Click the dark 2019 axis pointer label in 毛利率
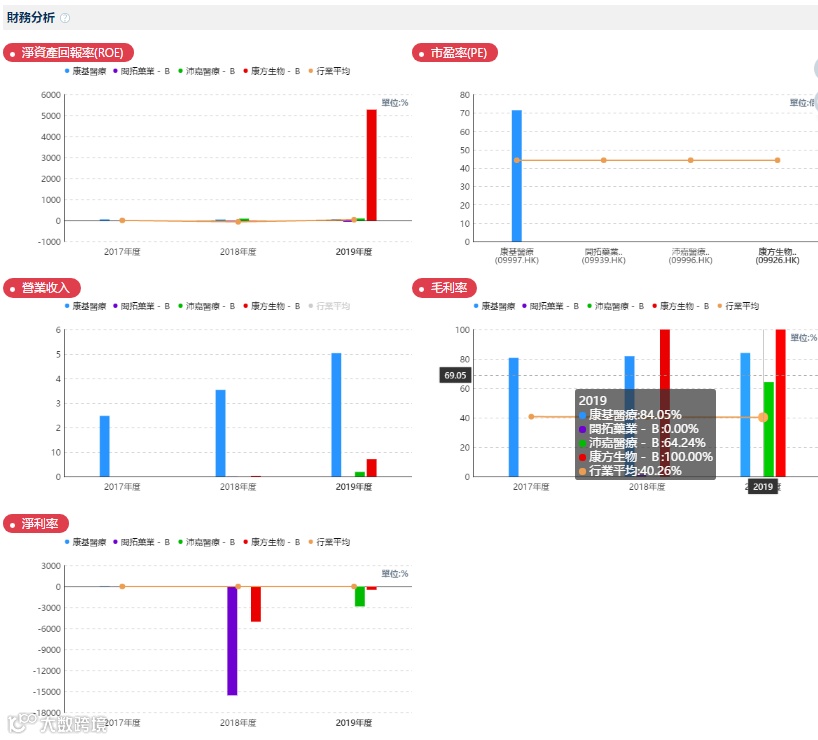Image resolution: width=818 pixels, height=740 pixels. point(763,486)
